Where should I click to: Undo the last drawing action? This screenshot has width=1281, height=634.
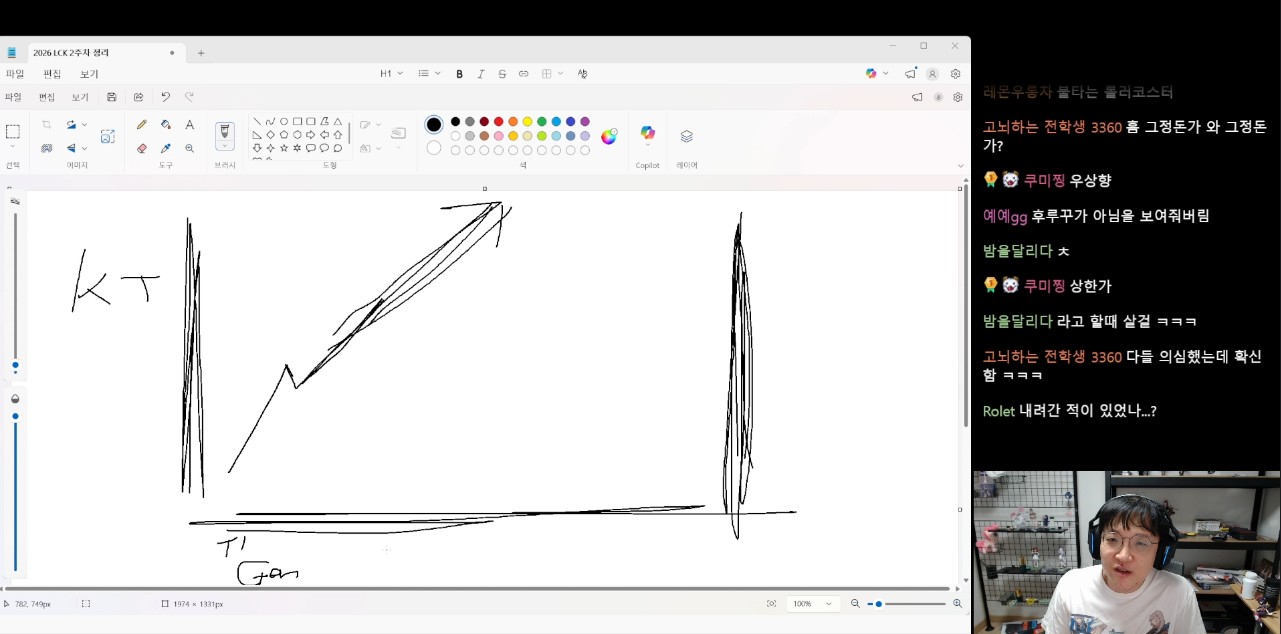tap(166, 96)
